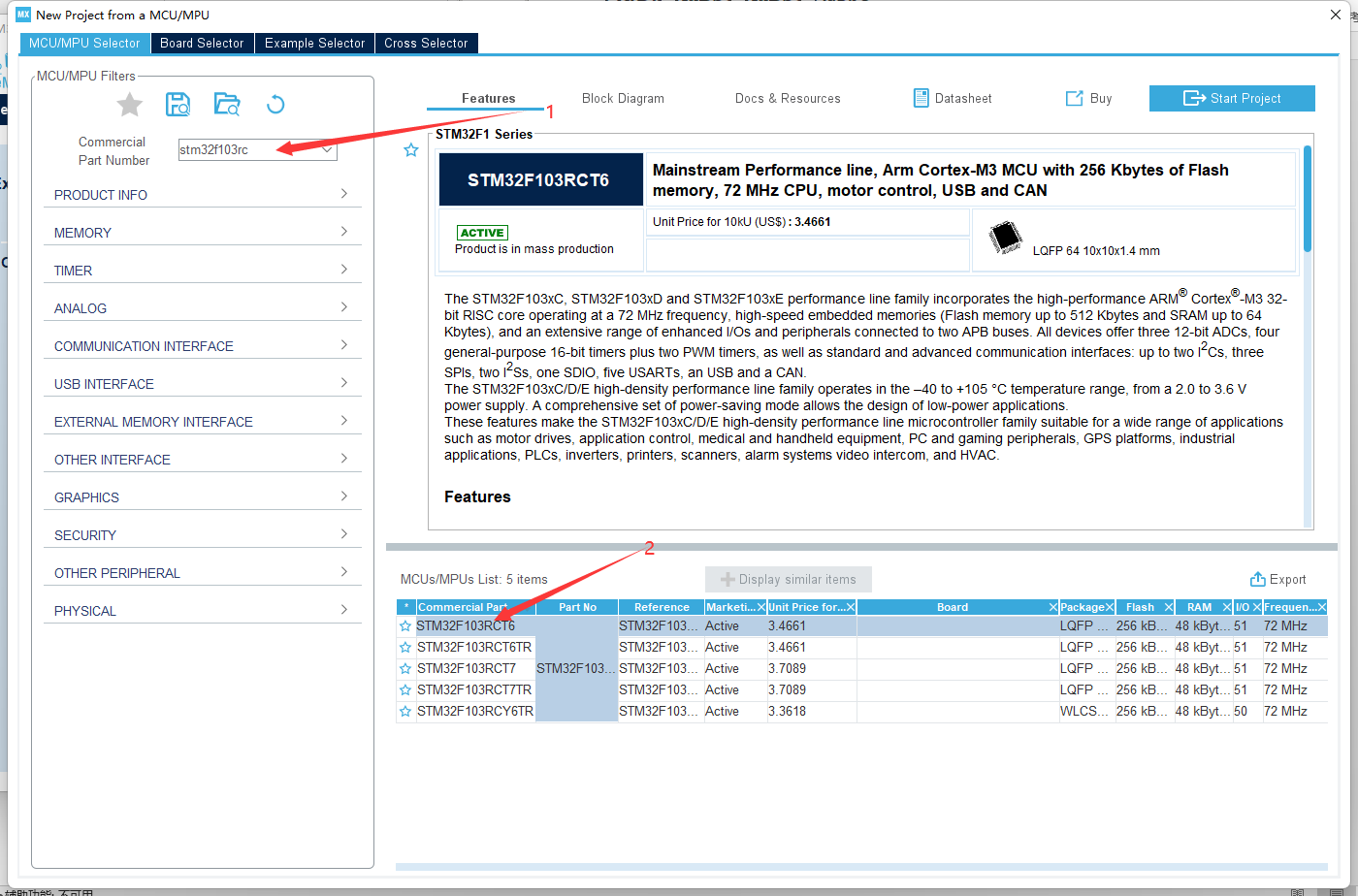
Task: Click the reset filters refresh icon
Action: pyautogui.click(x=275, y=105)
